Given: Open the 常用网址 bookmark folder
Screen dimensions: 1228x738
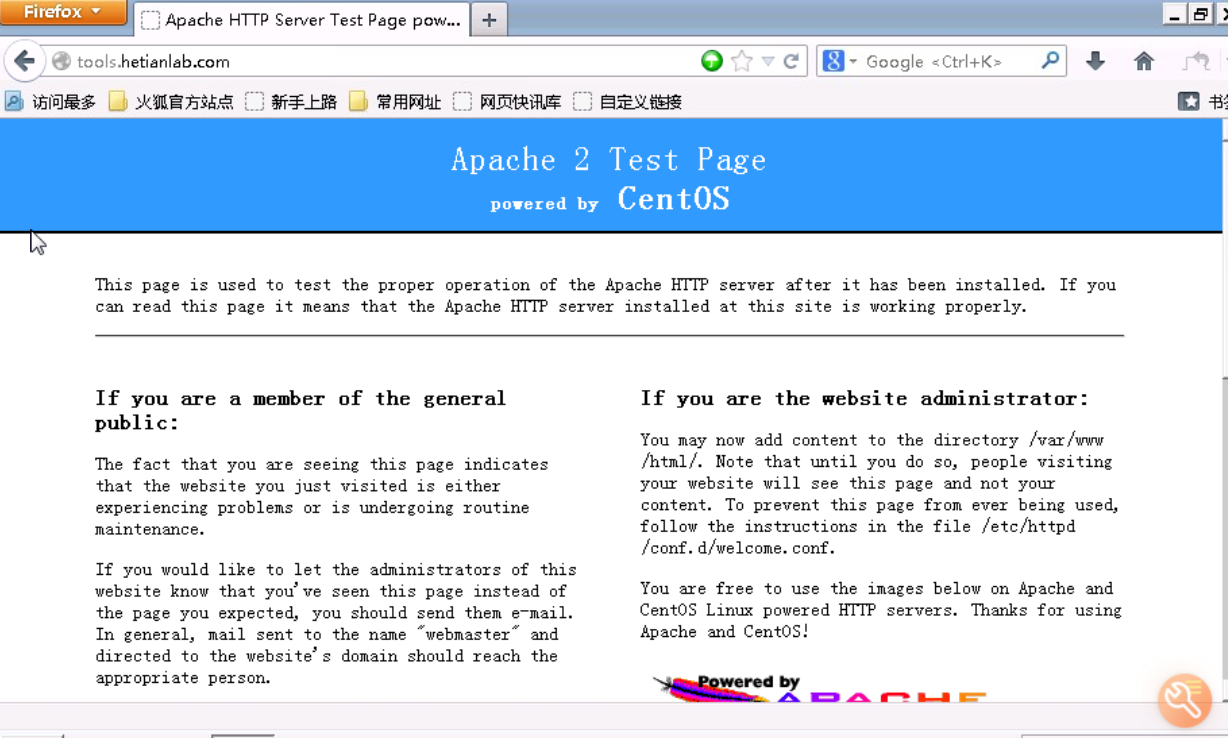Looking at the screenshot, I should (x=395, y=101).
